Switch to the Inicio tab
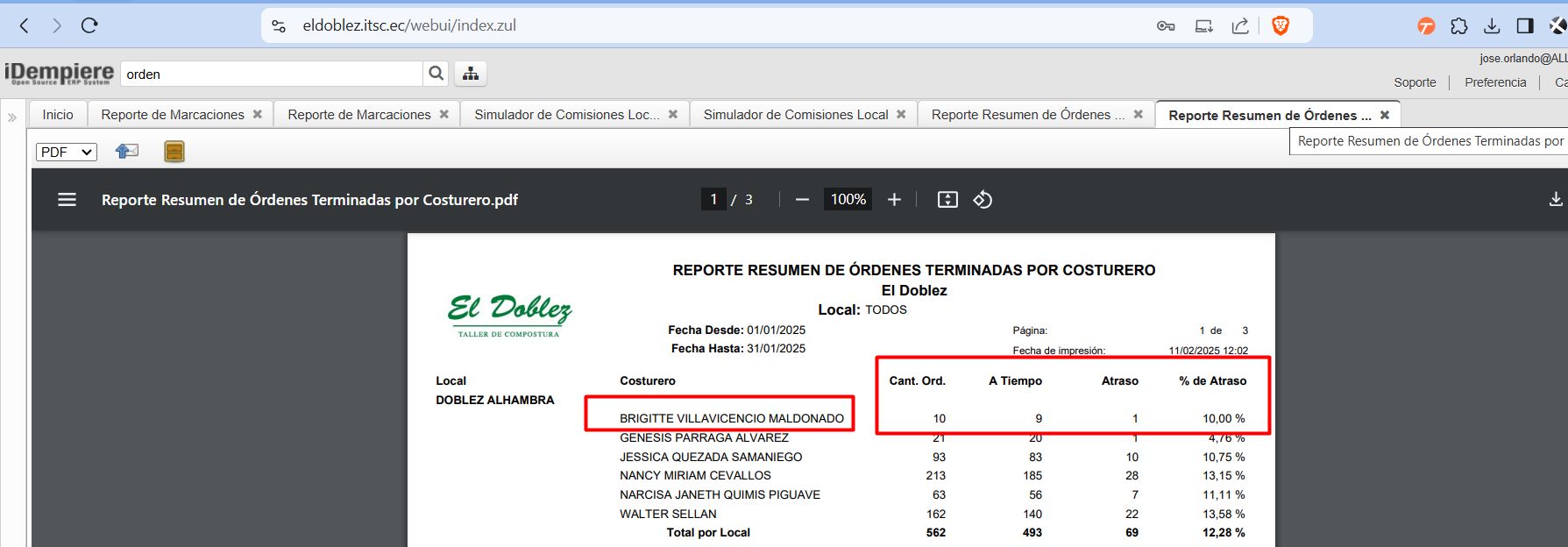Image resolution: width=1568 pixels, height=547 pixels. pos(58,115)
